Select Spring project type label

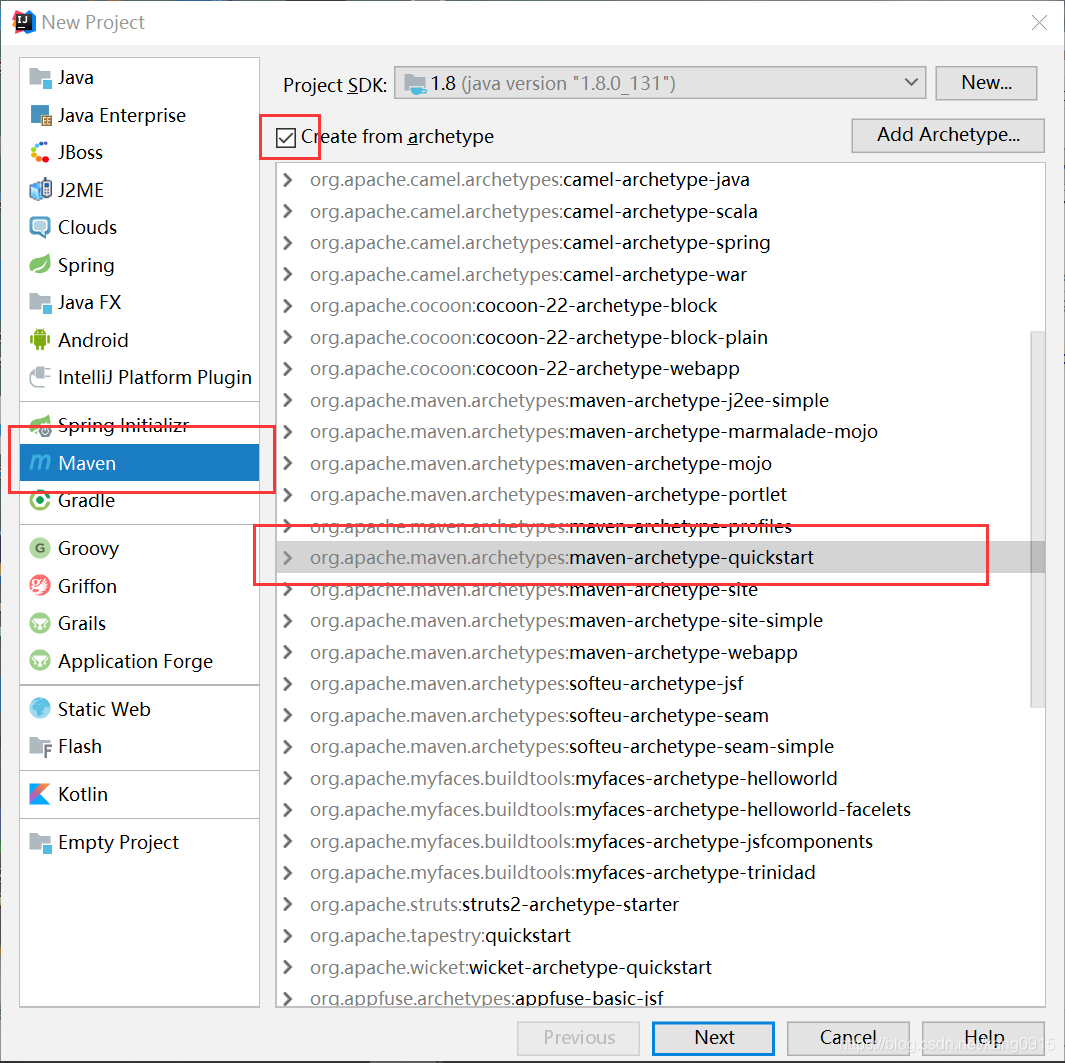tap(86, 265)
